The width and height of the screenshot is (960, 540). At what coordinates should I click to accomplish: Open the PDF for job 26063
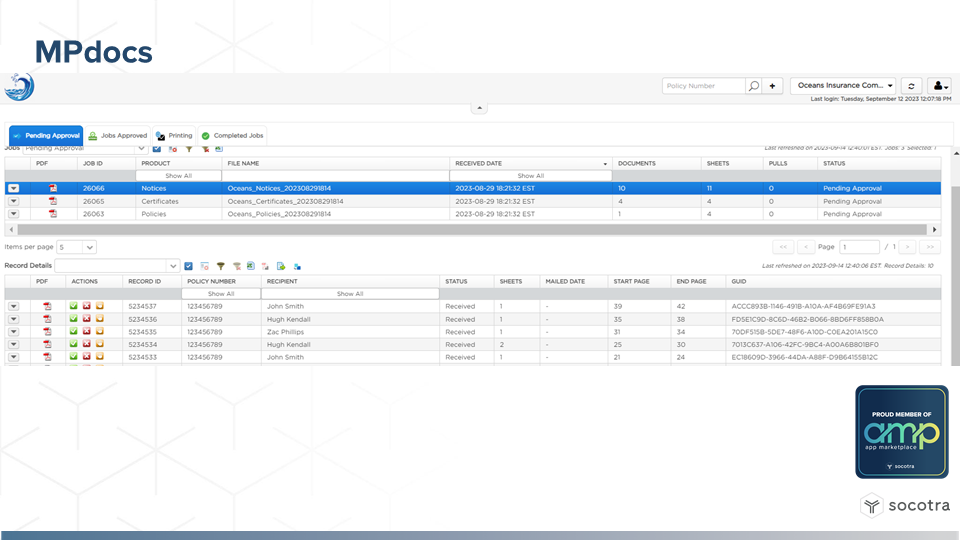(x=53, y=214)
